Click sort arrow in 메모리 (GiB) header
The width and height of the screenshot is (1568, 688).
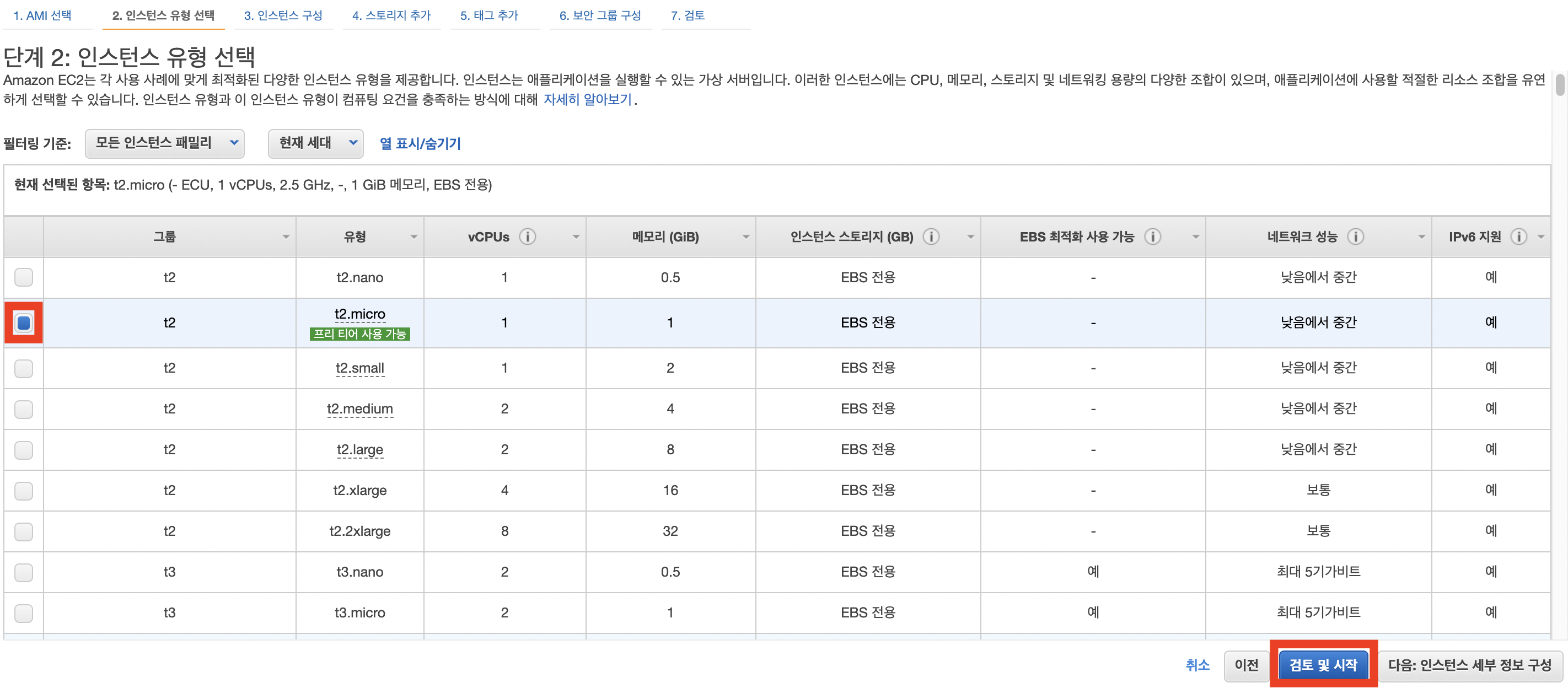[x=745, y=237]
